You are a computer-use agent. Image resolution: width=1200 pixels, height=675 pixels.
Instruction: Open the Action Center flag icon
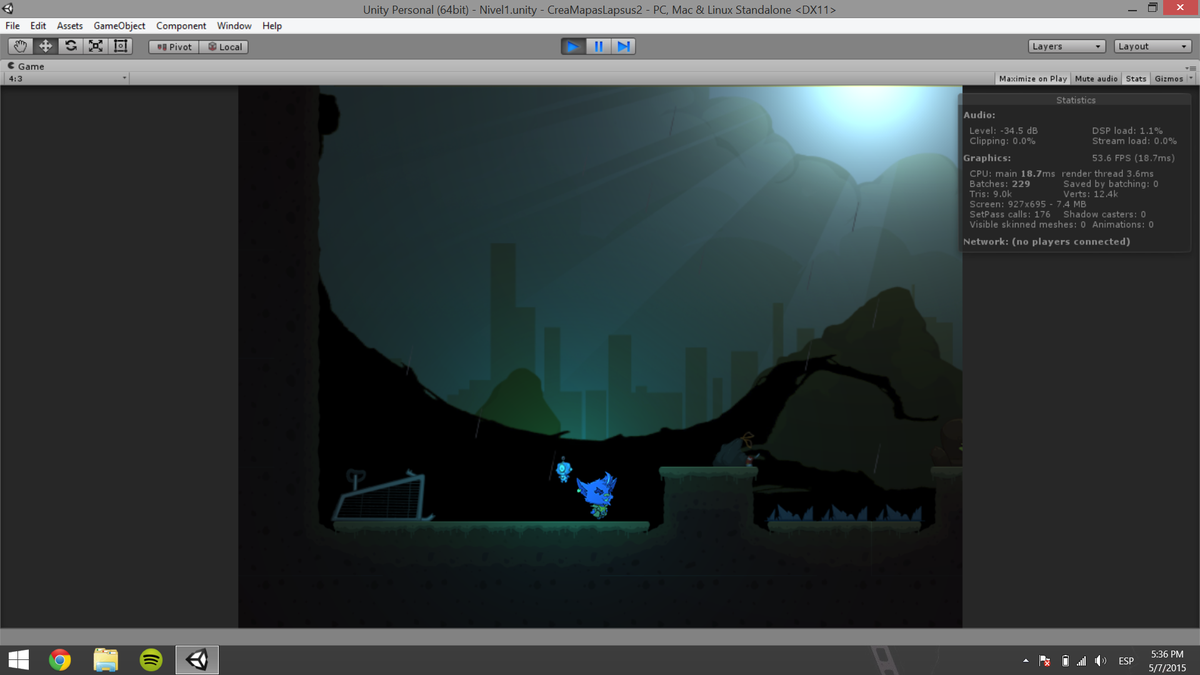[x=1045, y=661]
